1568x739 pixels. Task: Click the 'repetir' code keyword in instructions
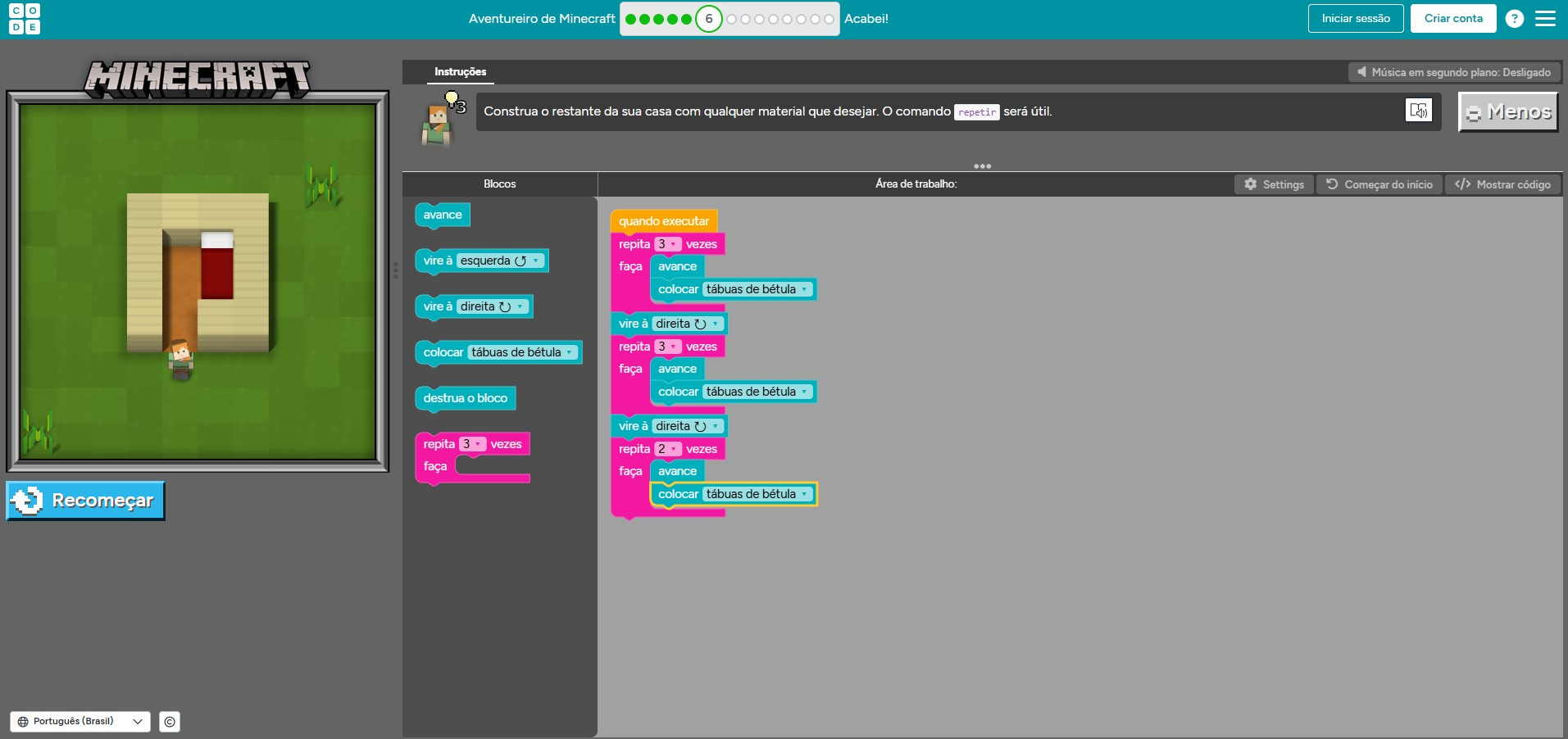tap(977, 112)
